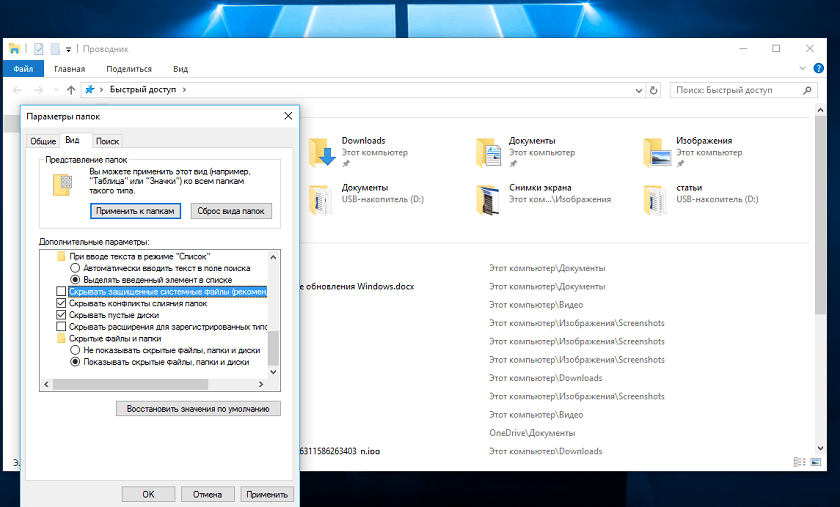Select the Изображения folder icon
Viewport: 840px width, 507px height.
(657, 153)
